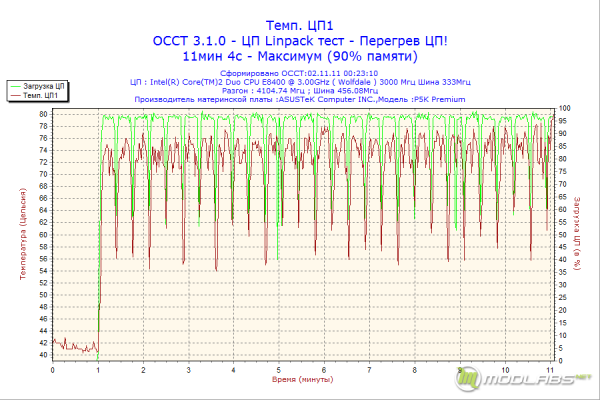Click the Темп. ЦП1 legend label
Screen dimensions: 600x400
tap(40, 95)
